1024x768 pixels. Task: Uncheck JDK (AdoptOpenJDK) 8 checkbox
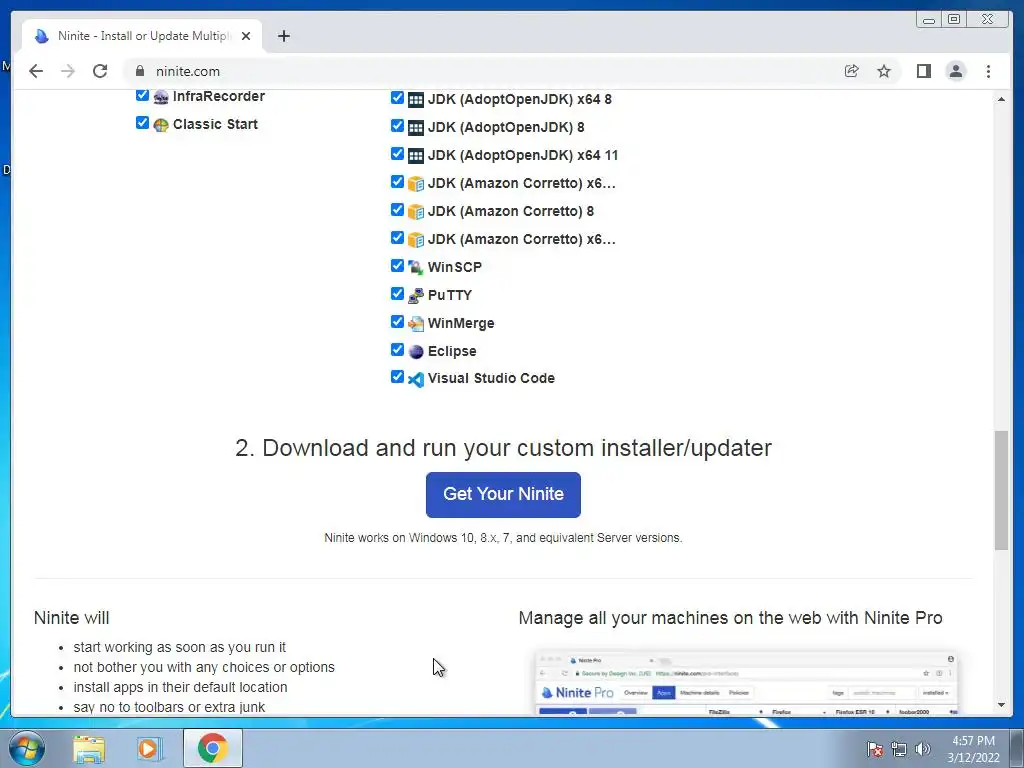[x=397, y=125]
